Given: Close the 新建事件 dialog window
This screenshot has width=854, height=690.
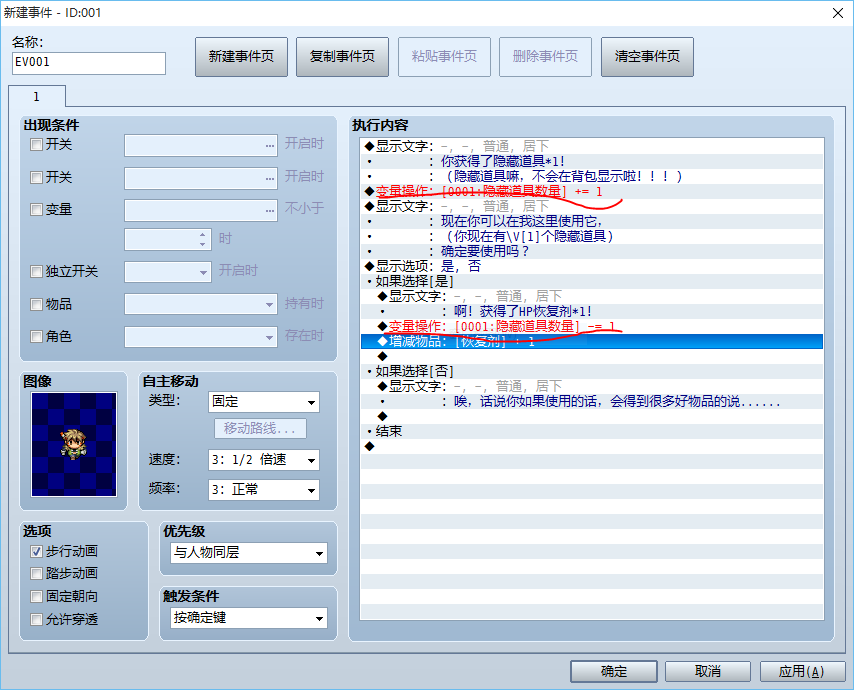Looking at the screenshot, I should point(838,13).
